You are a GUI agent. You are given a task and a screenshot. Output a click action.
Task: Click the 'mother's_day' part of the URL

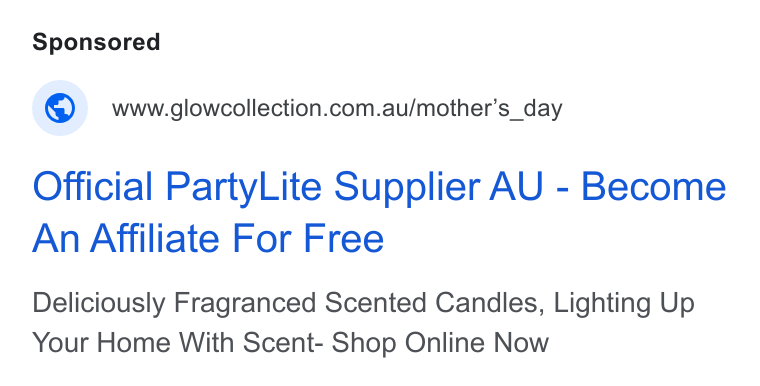[489, 109]
